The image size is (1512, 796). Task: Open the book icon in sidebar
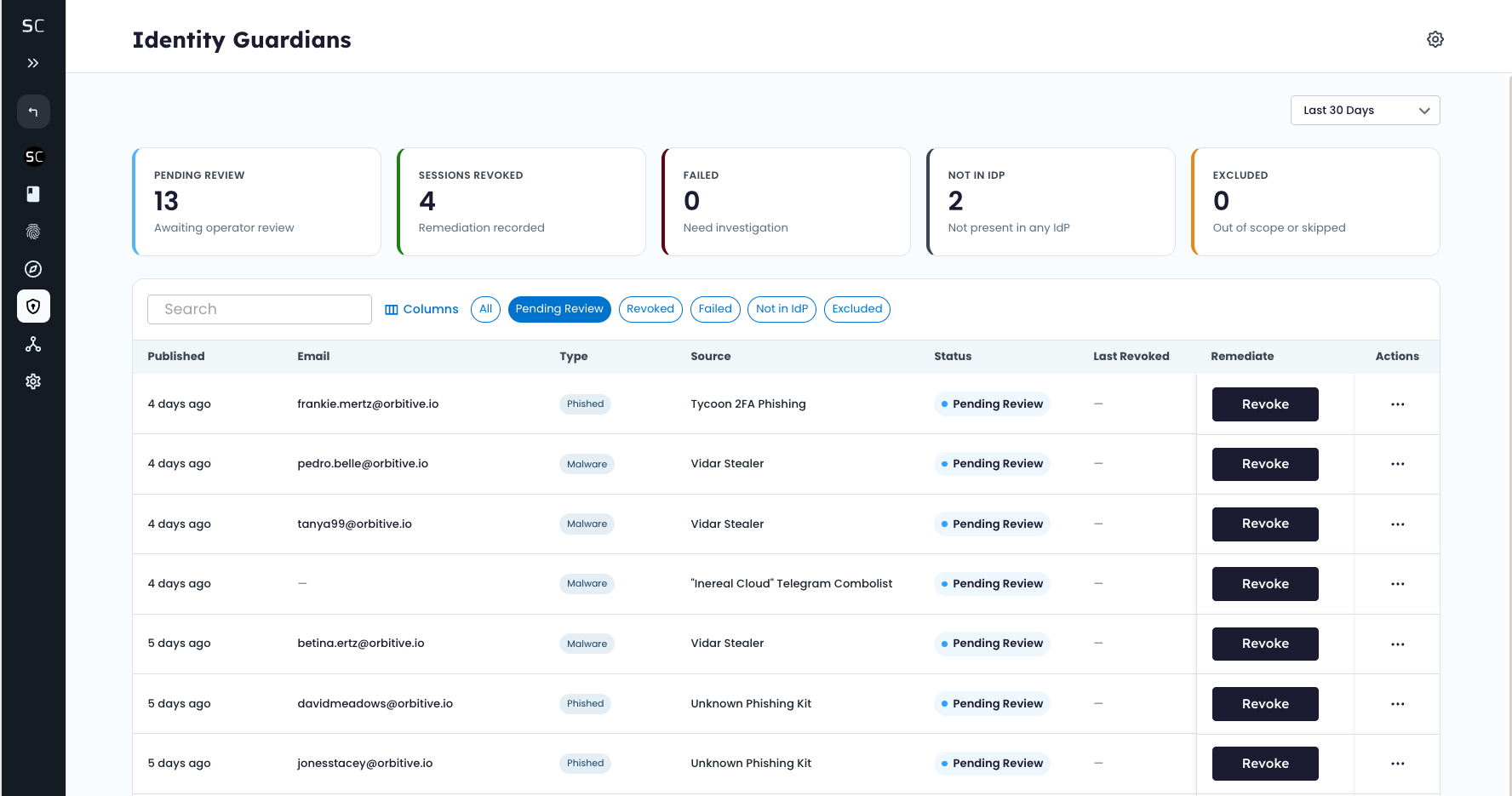[x=33, y=194]
